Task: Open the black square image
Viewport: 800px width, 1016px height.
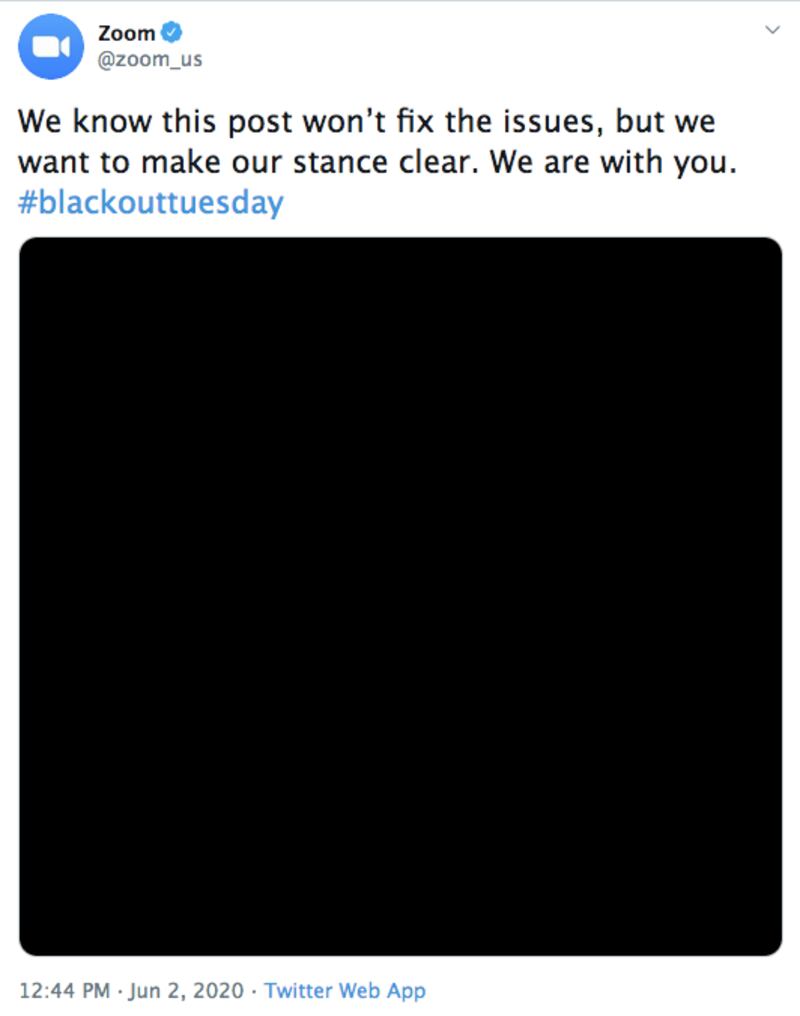Action: pyautogui.click(x=400, y=596)
